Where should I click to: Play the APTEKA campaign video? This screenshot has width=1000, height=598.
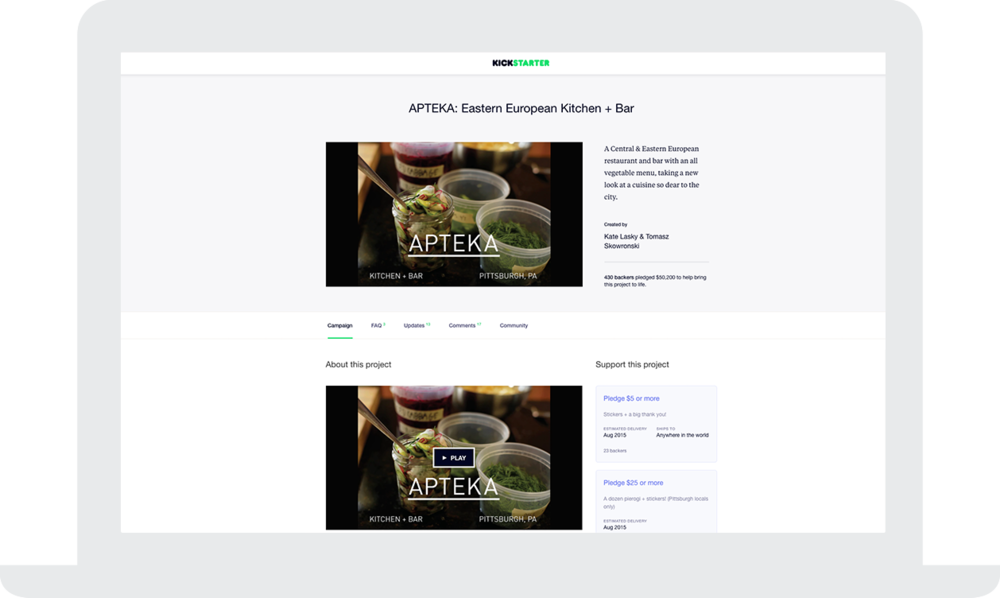tap(453, 457)
